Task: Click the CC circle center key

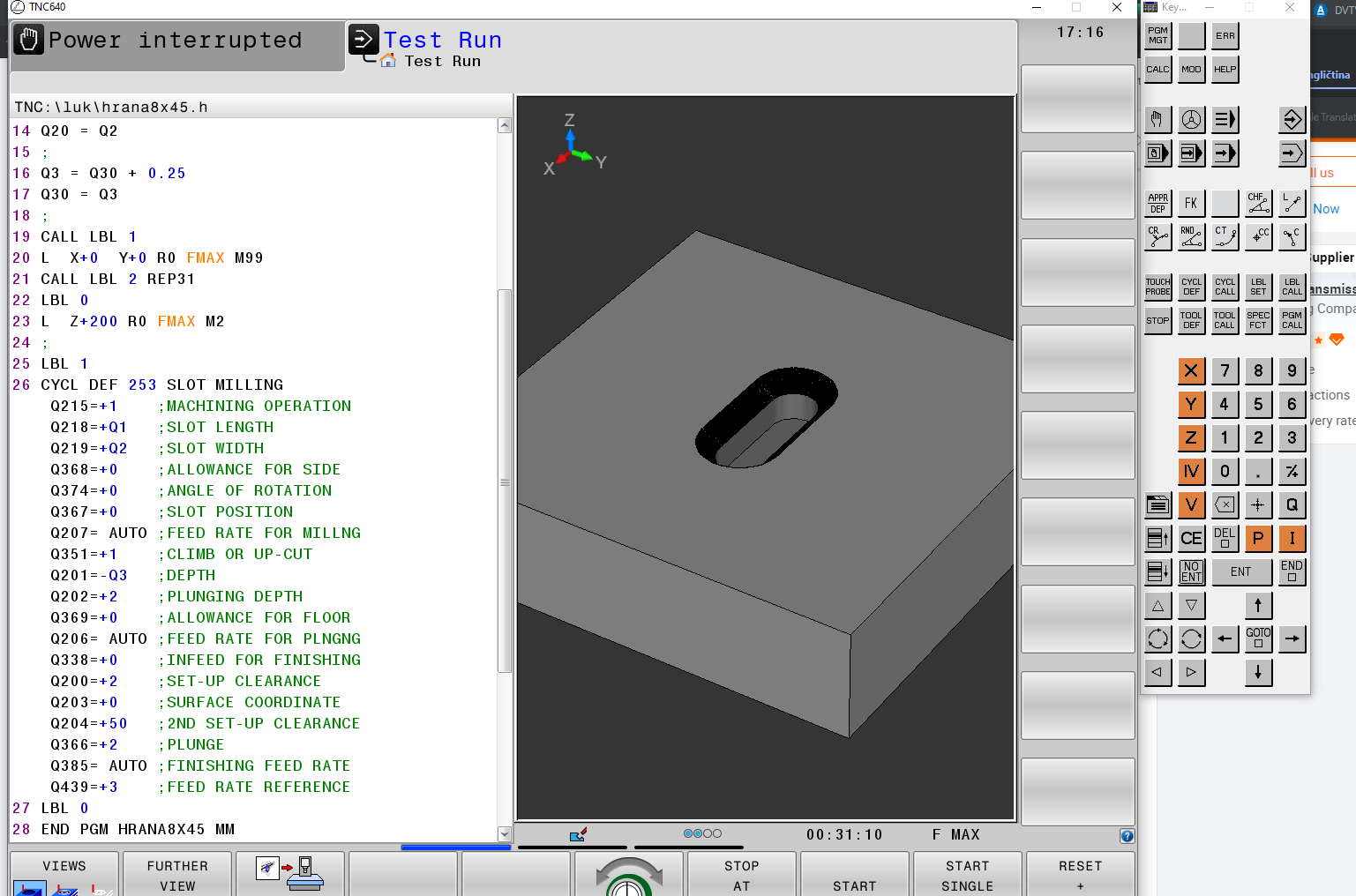Action: point(1259,236)
